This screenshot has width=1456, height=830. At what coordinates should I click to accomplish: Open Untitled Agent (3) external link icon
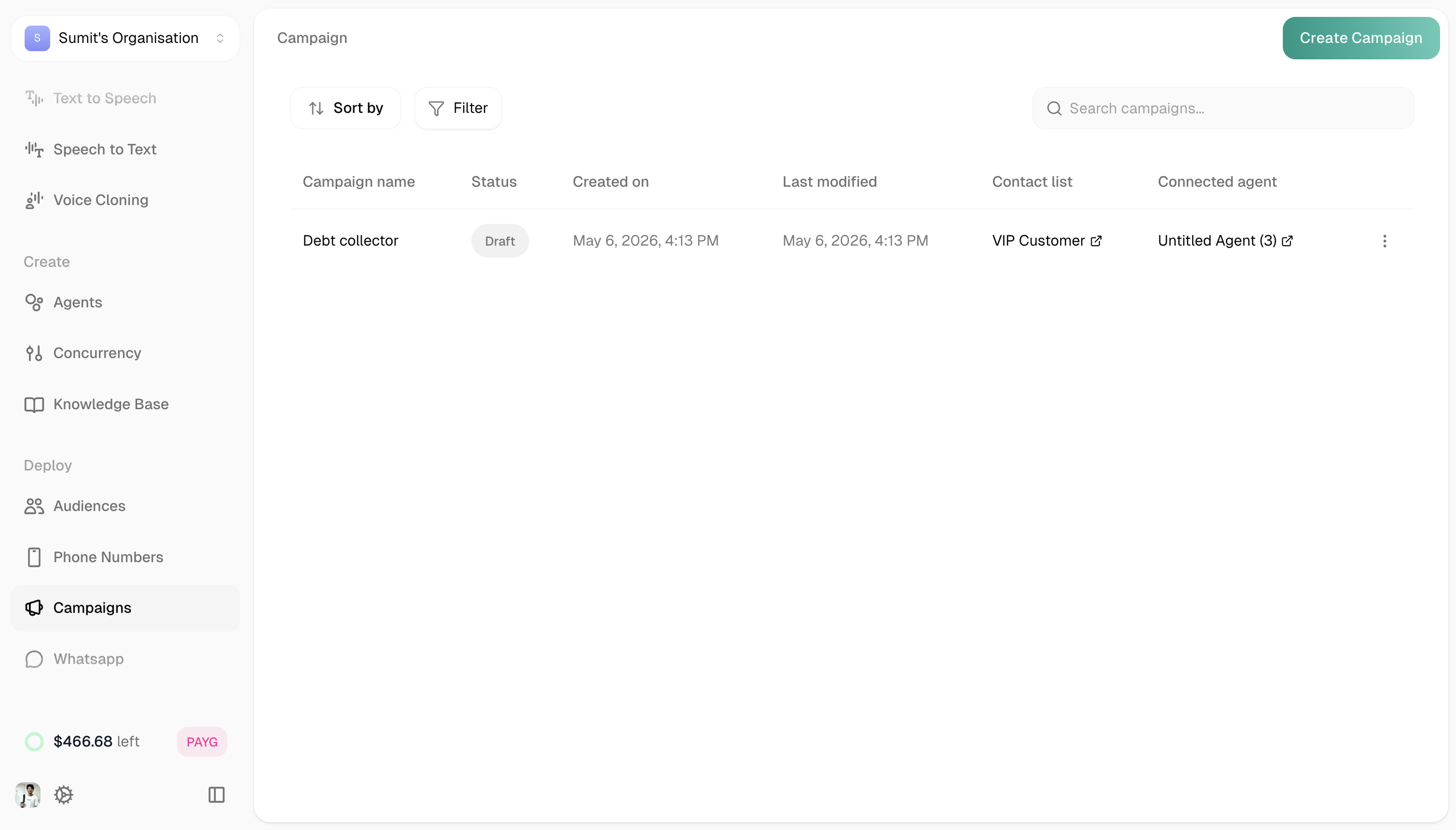[x=1287, y=241]
